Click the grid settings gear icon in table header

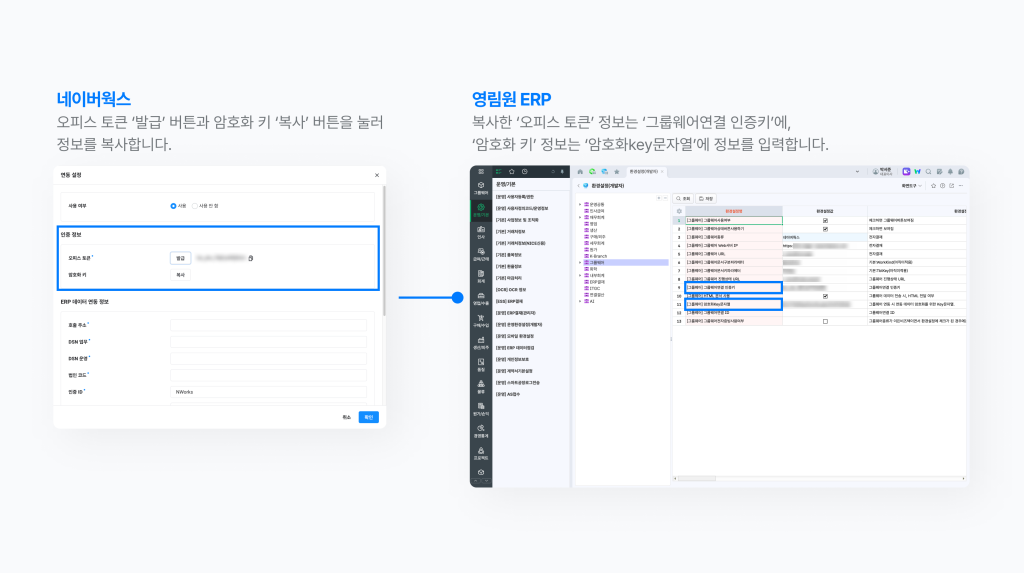[679, 211]
